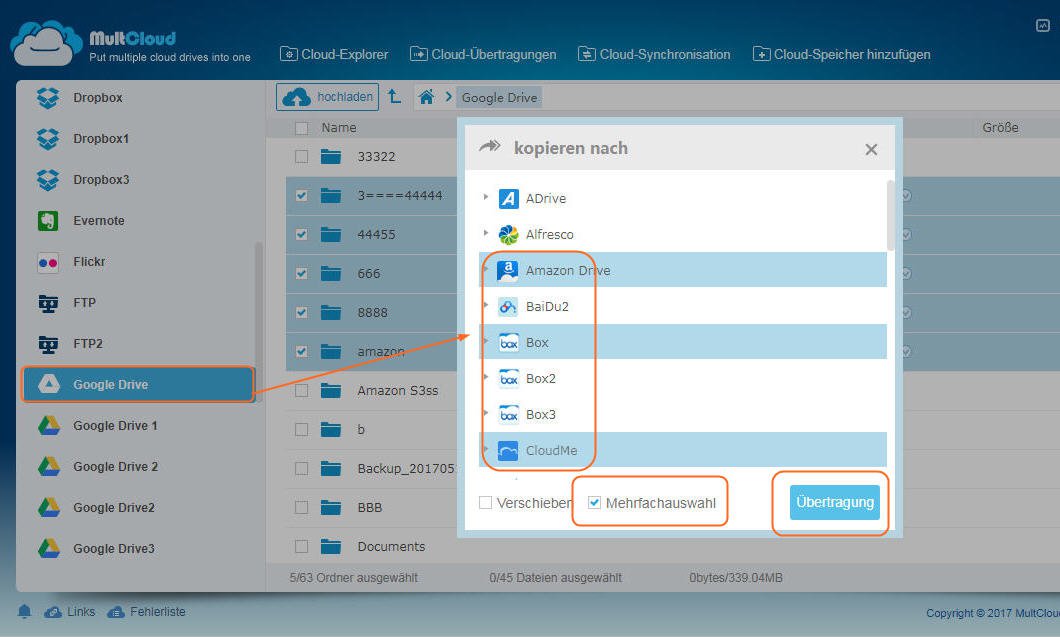The width and height of the screenshot is (1060, 637).
Task: Expand the Box2 tree node
Action: pyautogui.click(x=485, y=377)
